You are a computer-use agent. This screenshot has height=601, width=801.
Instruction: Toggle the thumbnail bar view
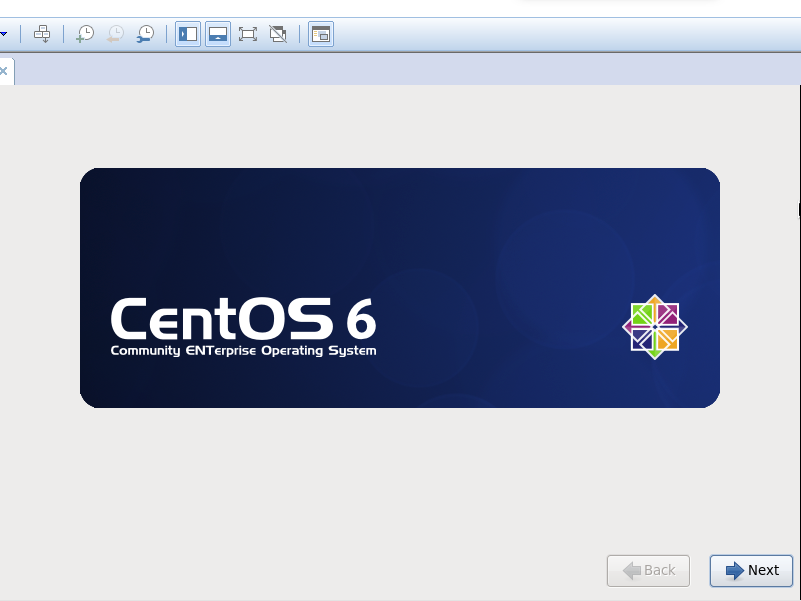[218, 34]
